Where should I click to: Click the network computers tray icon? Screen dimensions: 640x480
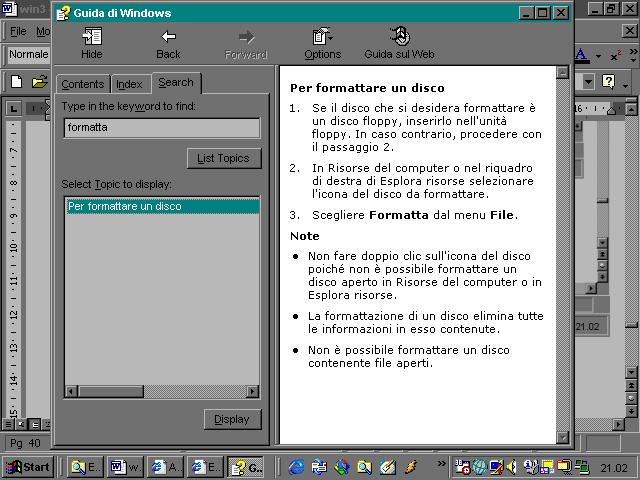pyautogui.click(x=582, y=467)
